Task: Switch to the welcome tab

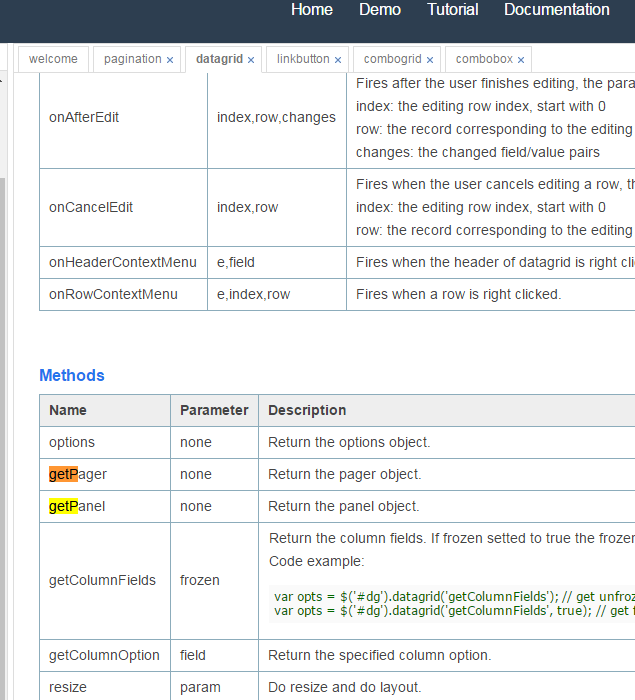Action: 53,59
